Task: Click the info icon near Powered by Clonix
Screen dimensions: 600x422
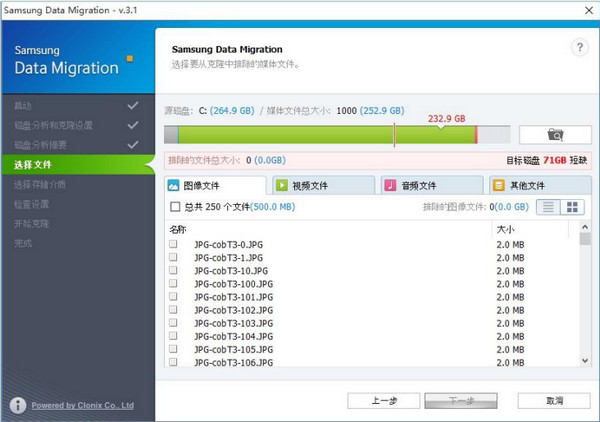Action: (x=18, y=405)
